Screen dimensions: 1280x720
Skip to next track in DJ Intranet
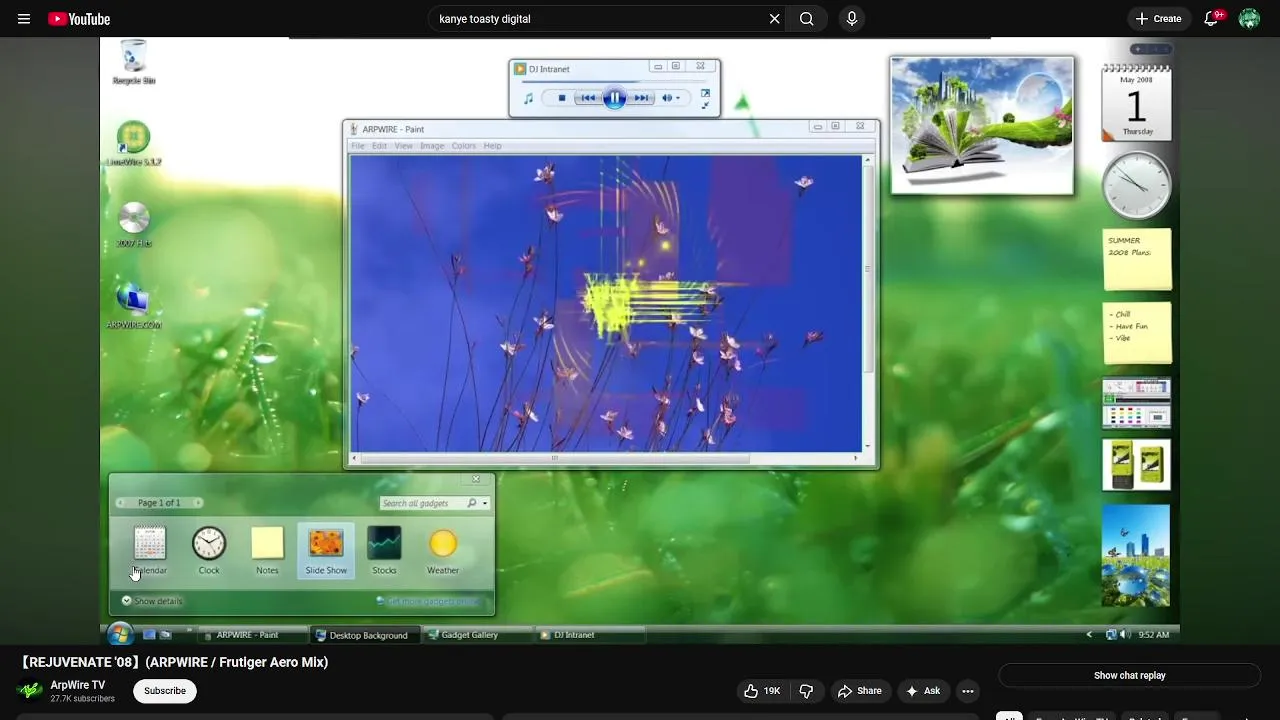tap(641, 98)
